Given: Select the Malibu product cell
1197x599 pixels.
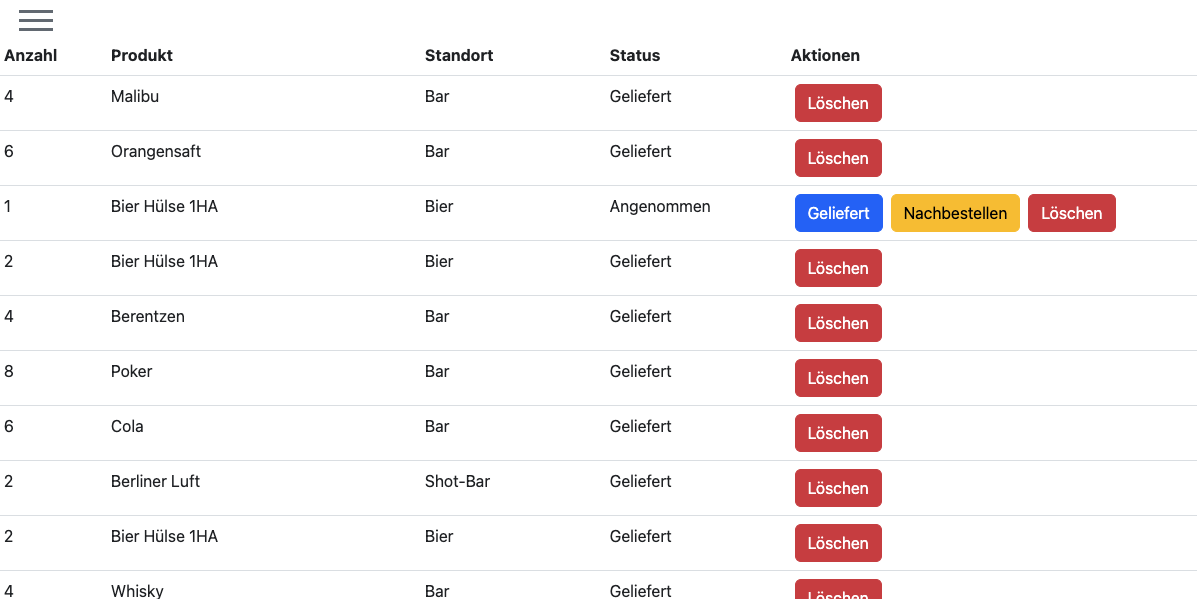Looking at the screenshot, I should 135,97.
